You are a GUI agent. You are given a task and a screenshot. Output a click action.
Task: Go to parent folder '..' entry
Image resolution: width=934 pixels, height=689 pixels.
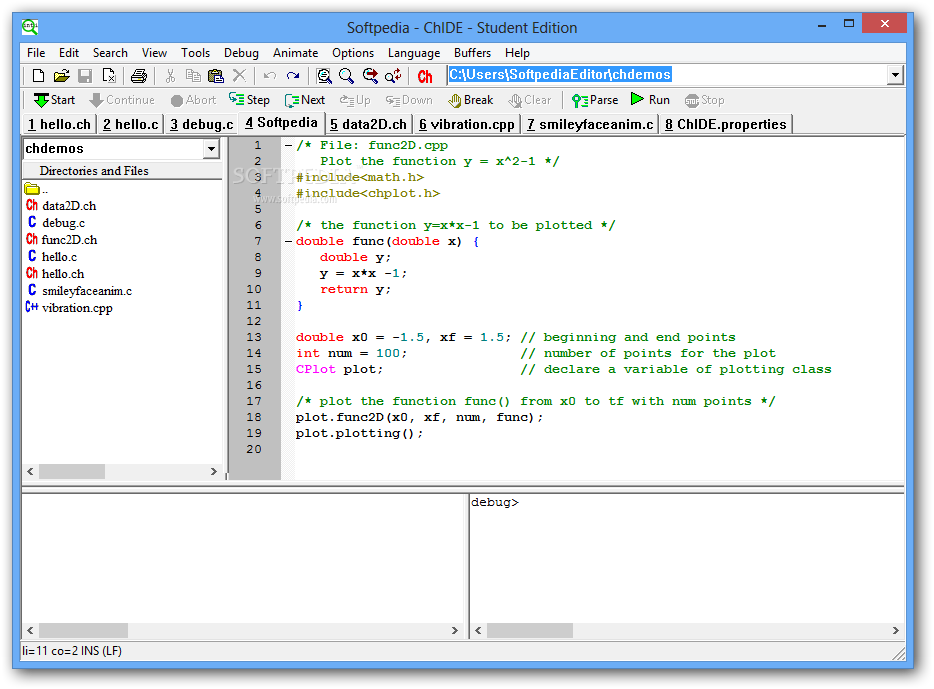pos(36,189)
